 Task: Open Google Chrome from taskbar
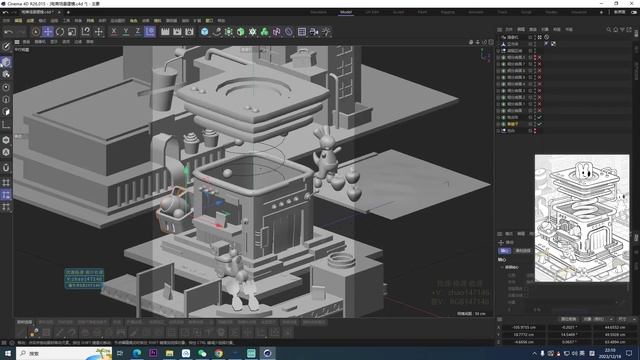pos(219,353)
